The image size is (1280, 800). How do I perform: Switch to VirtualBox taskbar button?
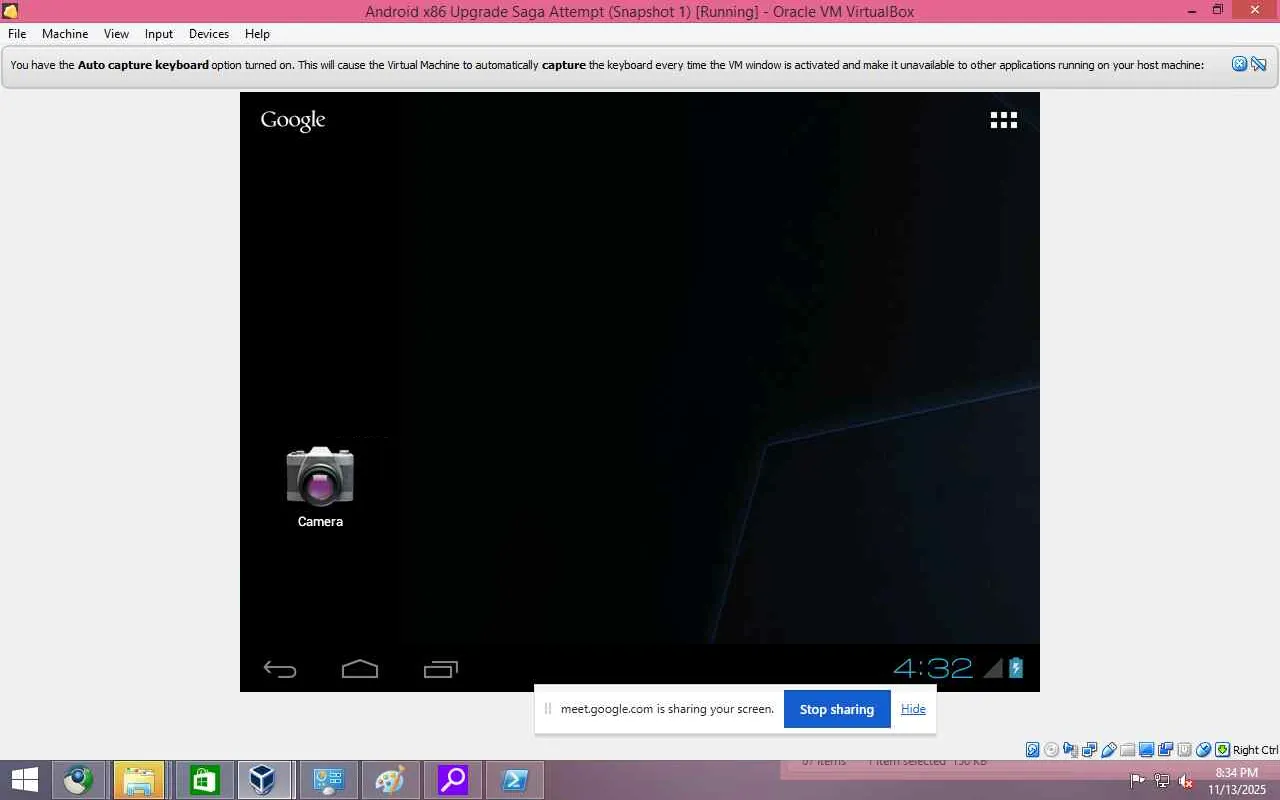[264, 780]
